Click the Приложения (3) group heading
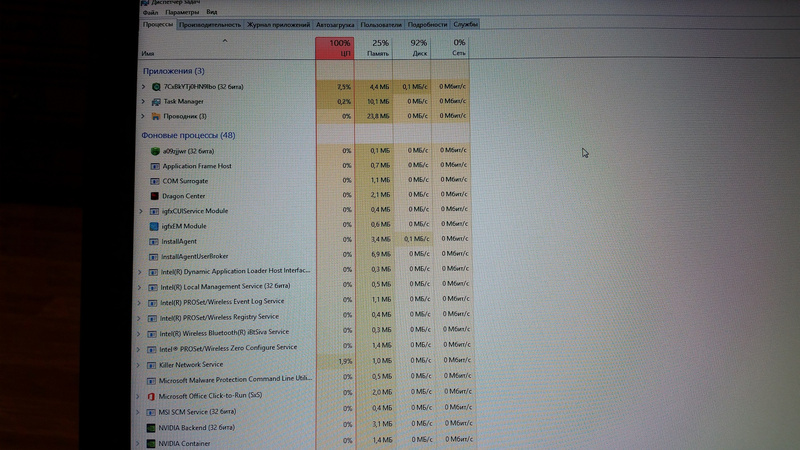 173,71
